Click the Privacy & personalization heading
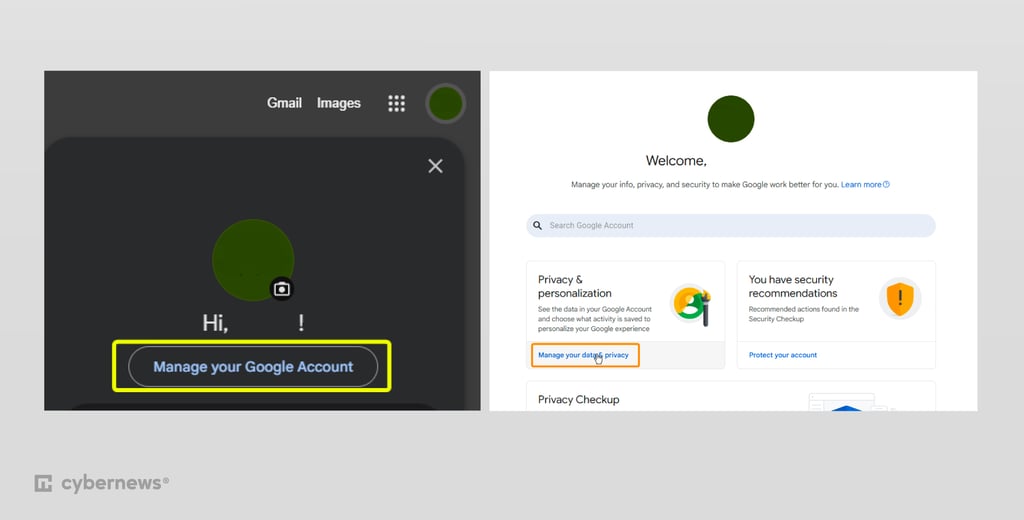 pos(575,286)
